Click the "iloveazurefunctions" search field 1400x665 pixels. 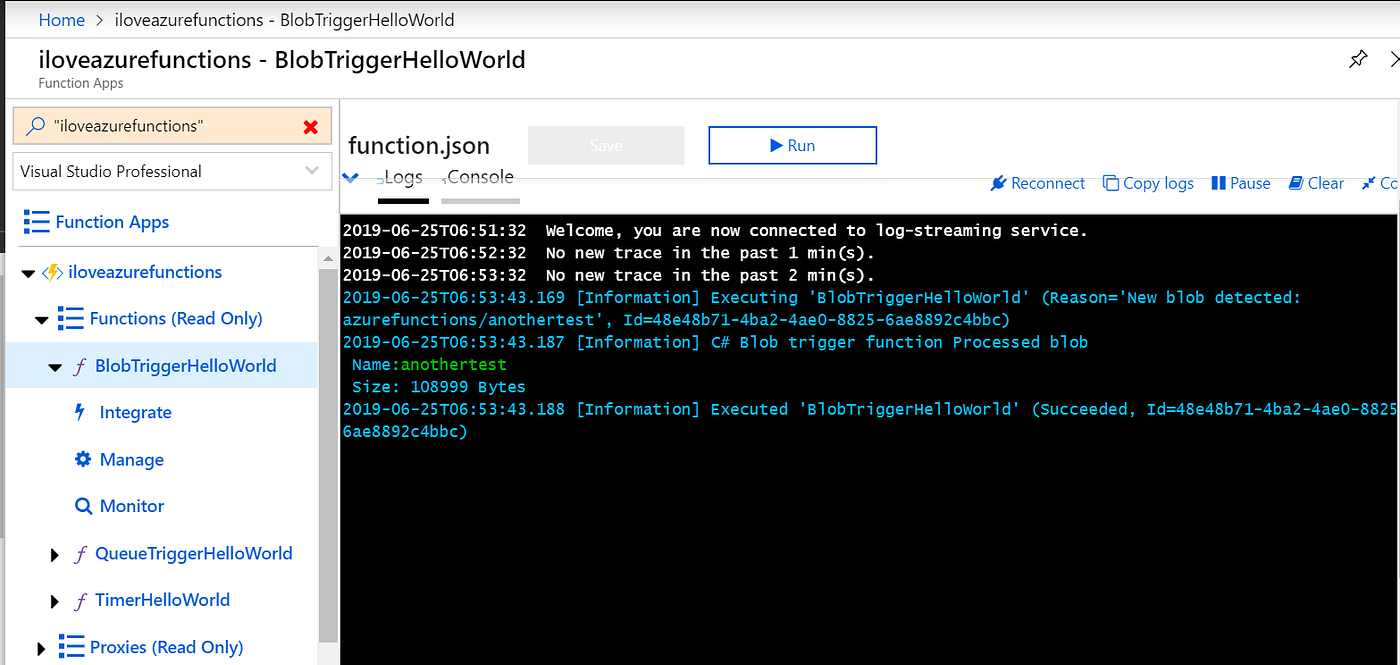pyautogui.click(x=172, y=126)
